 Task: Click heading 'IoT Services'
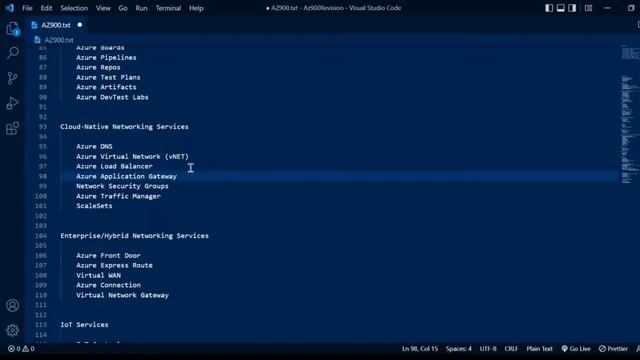coord(84,324)
